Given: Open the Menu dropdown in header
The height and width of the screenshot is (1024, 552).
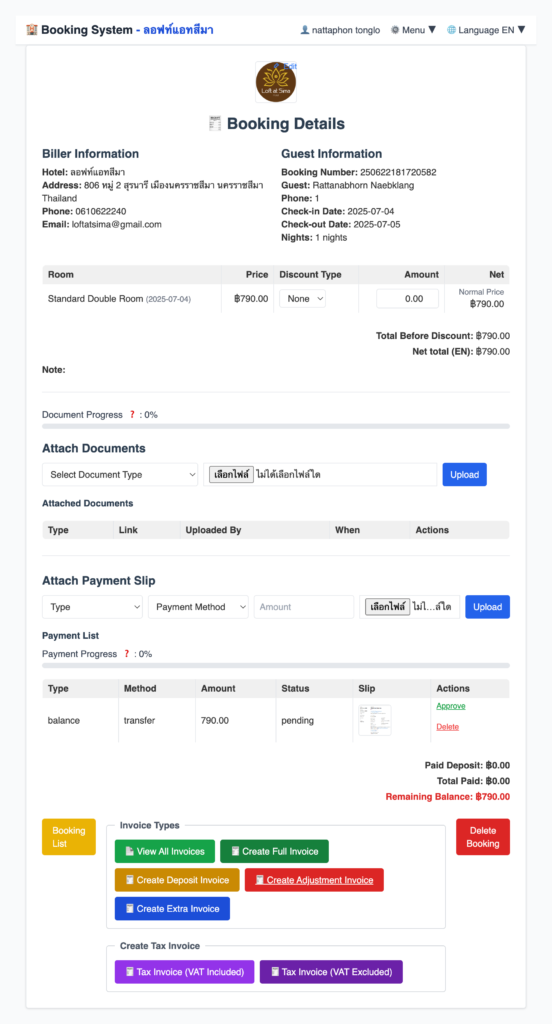Looking at the screenshot, I should click(x=414, y=30).
